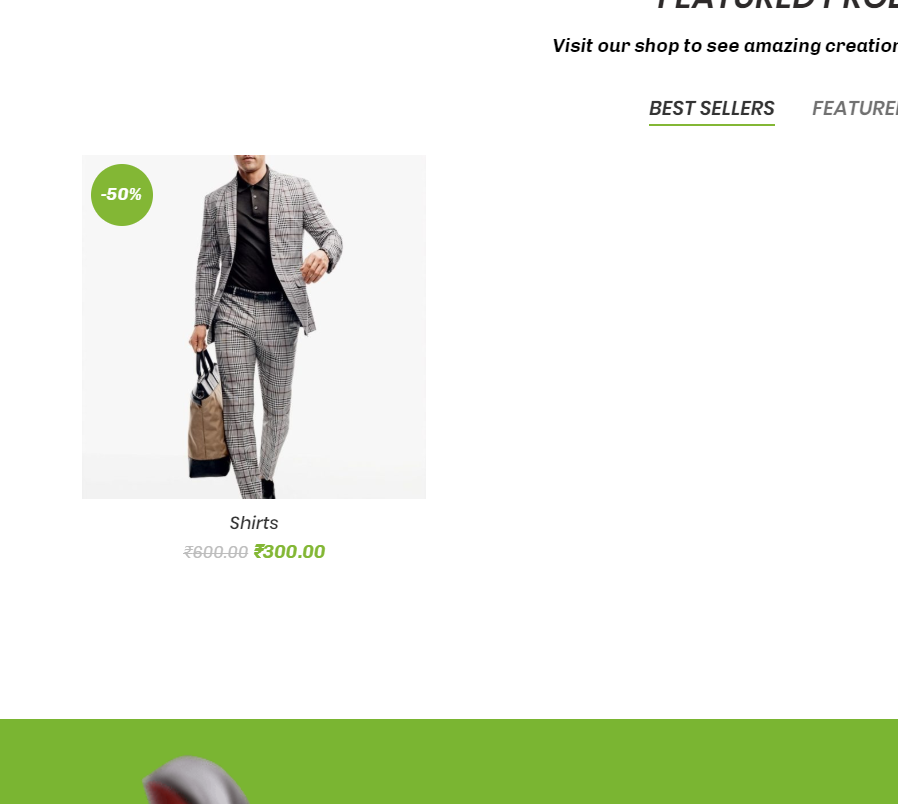This screenshot has height=804, width=898.
Task: Click the black belt on the model
Action: 255,294
